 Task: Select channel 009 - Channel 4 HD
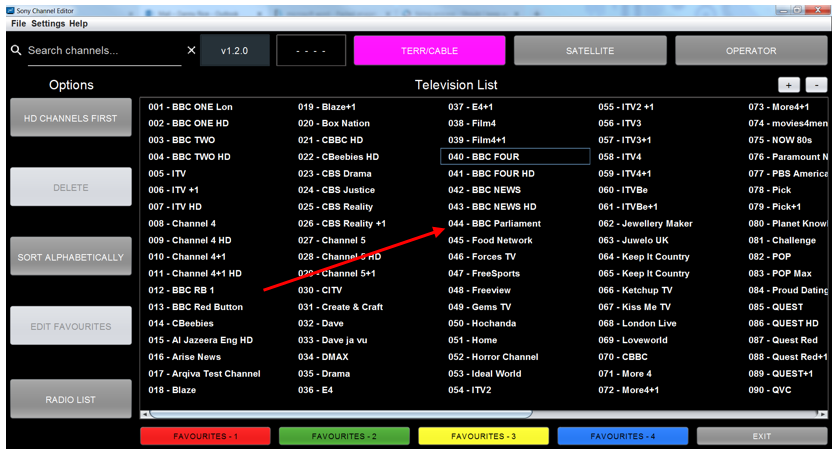point(190,240)
